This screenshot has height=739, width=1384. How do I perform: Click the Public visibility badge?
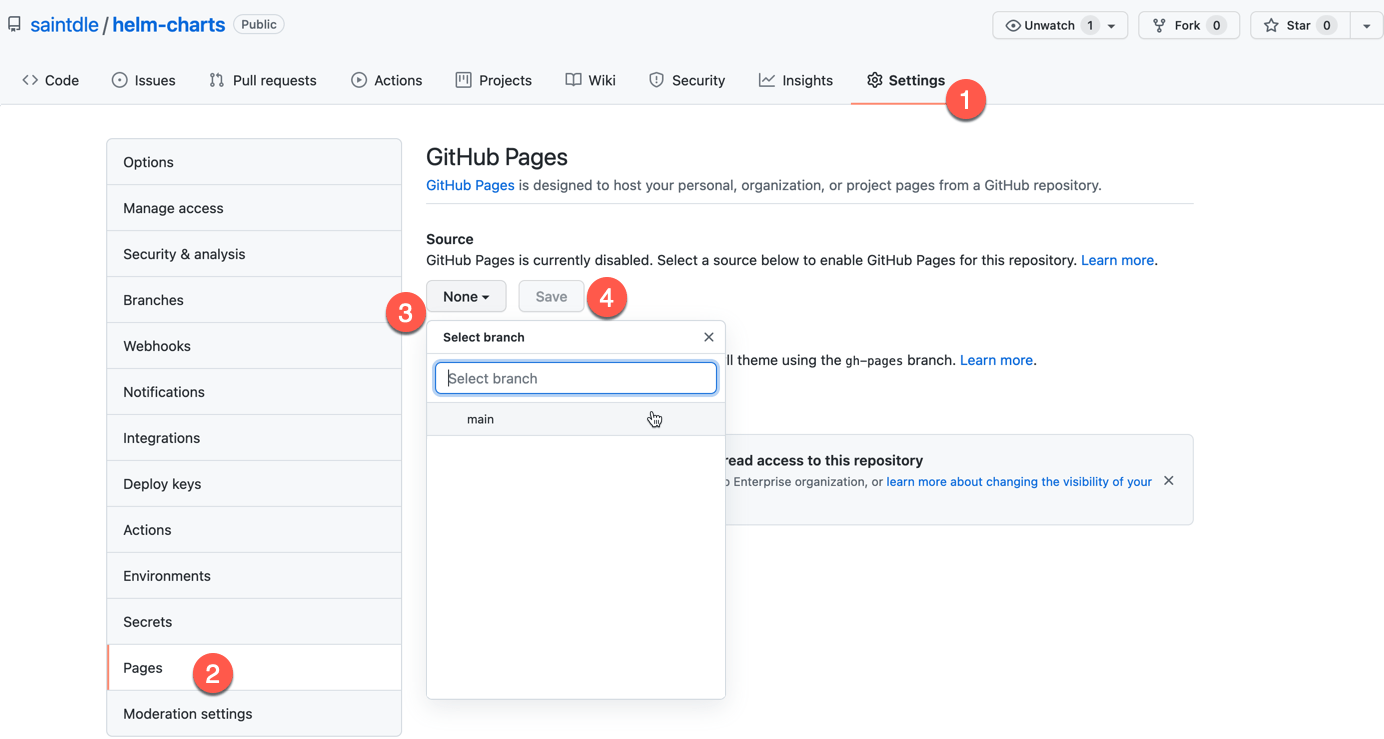click(259, 24)
